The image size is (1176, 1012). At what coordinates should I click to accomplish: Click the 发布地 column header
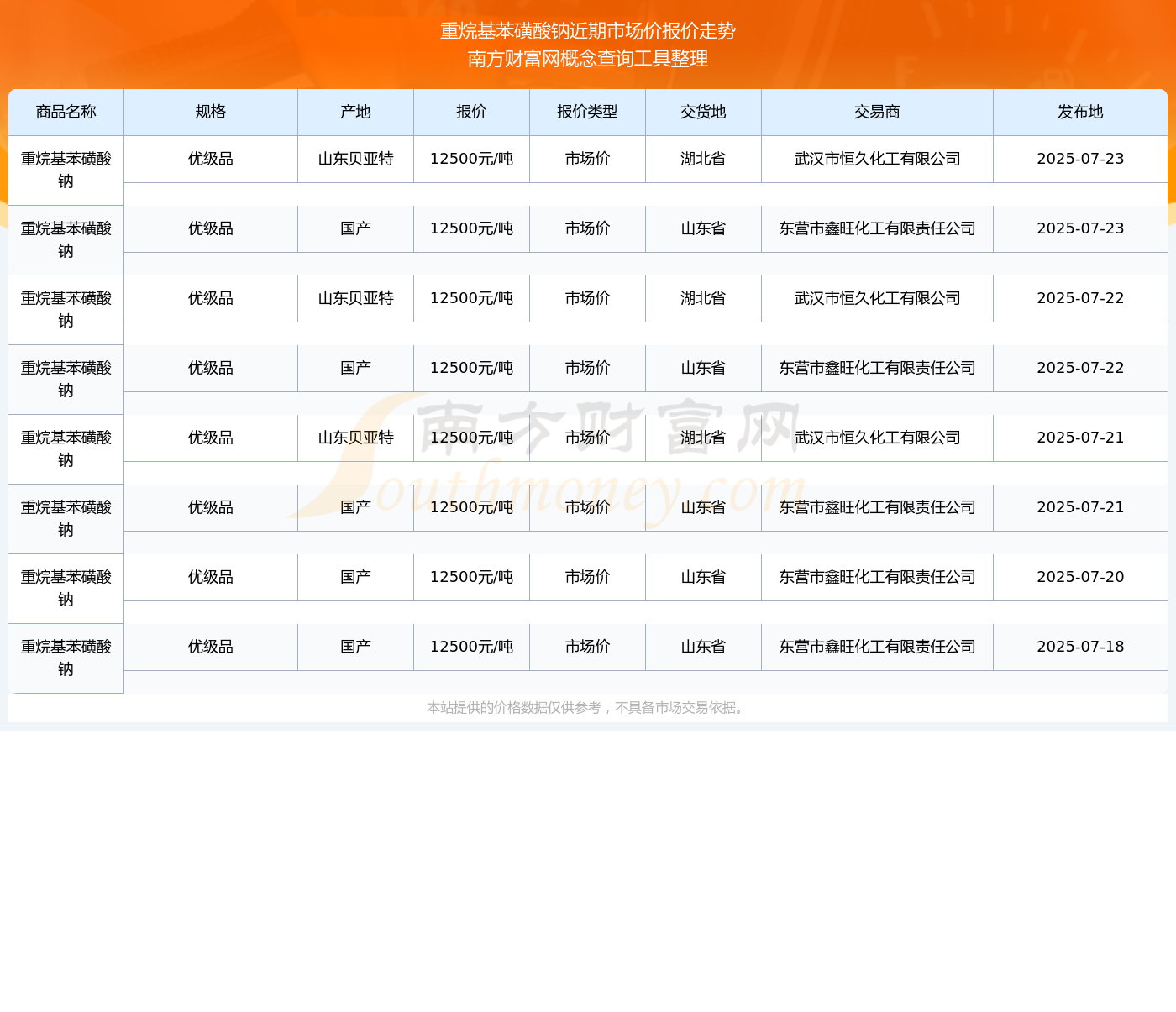pyautogui.click(x=1080, y=112)
